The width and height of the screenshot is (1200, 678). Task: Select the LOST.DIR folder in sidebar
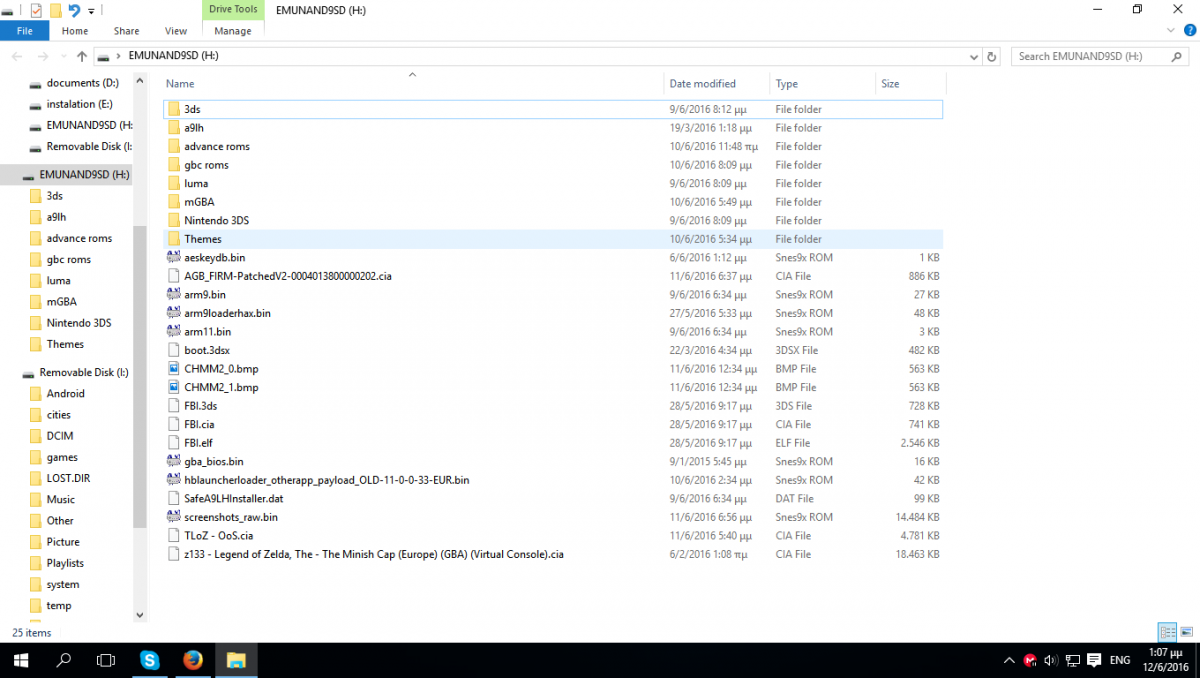[68, 478]
